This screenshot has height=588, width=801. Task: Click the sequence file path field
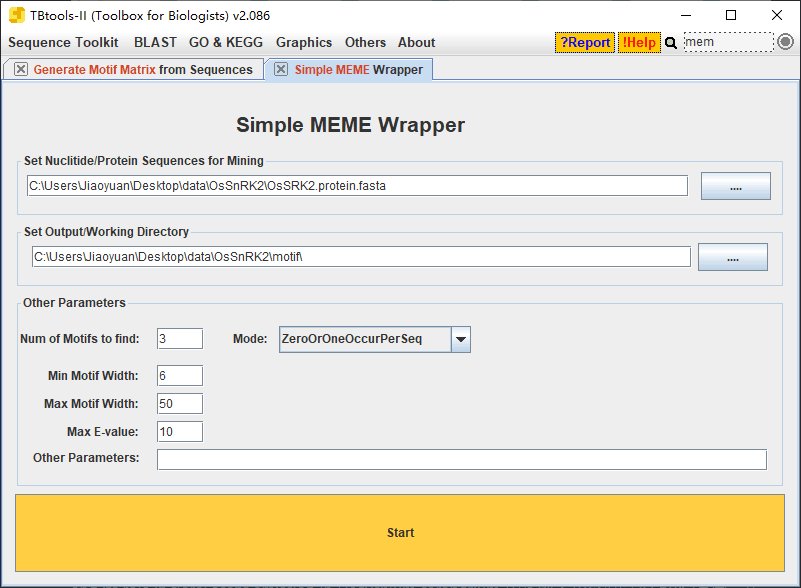pos(357,186)
